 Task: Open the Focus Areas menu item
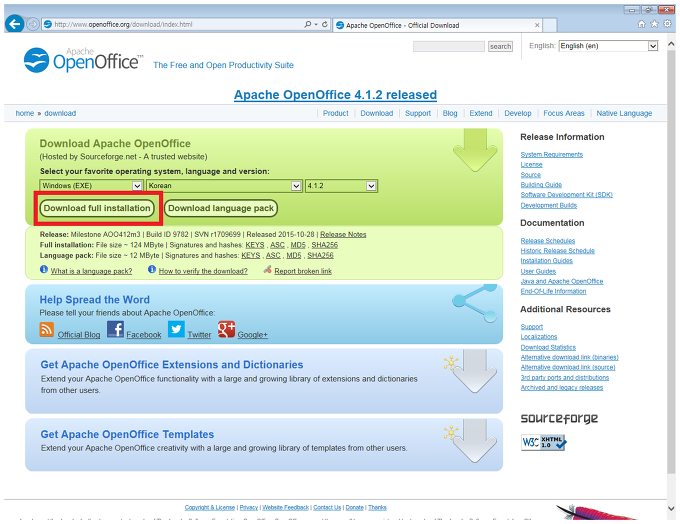click(564, 113)
